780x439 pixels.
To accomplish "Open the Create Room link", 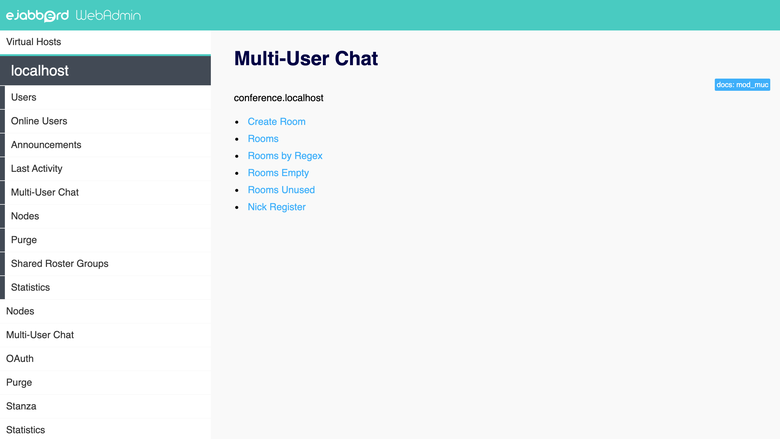I will coord(277,121).
